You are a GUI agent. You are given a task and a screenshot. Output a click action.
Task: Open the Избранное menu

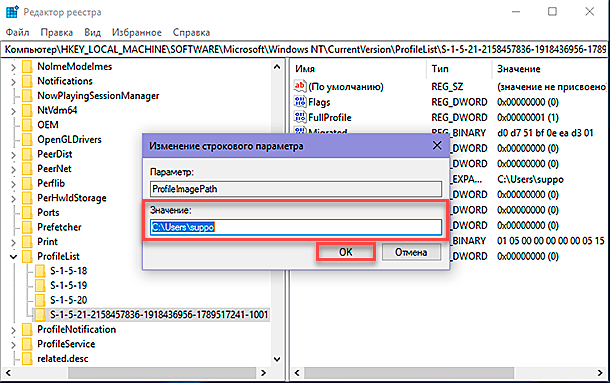(x=137, y=33)
